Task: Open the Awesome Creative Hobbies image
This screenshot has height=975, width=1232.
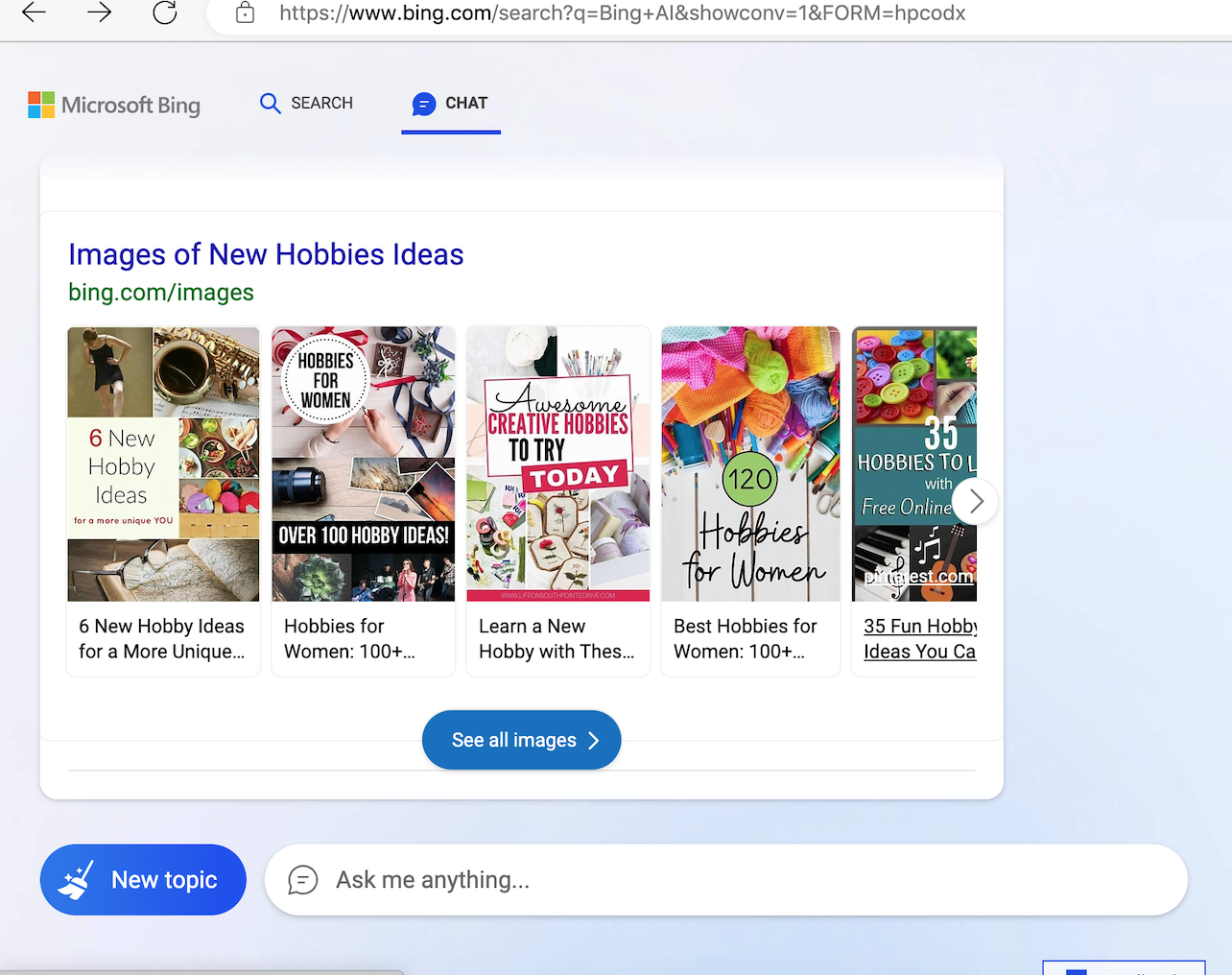Action: tap(557, 464)
